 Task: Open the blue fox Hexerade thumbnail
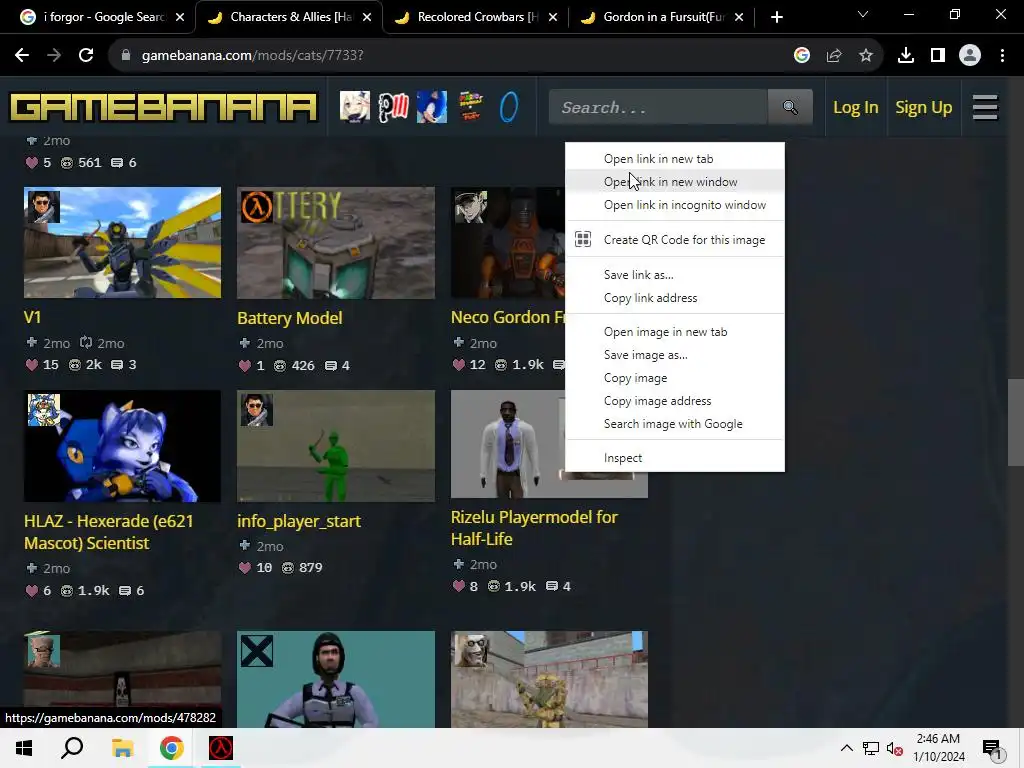pyautogui.click(x=122, y=446)
